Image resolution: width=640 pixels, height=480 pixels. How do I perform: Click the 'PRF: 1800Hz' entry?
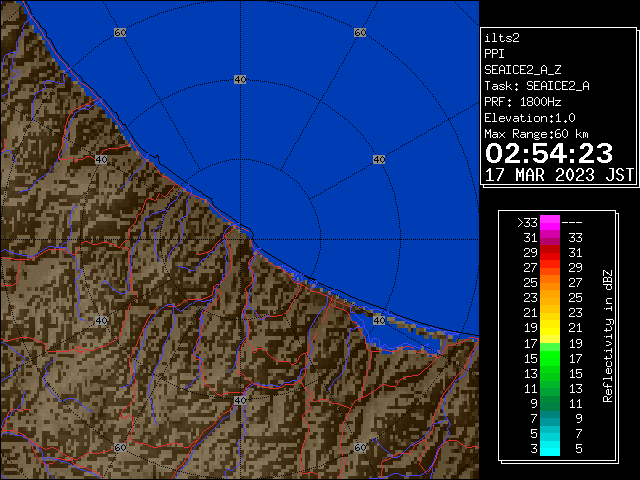click(x=523, y=102)
